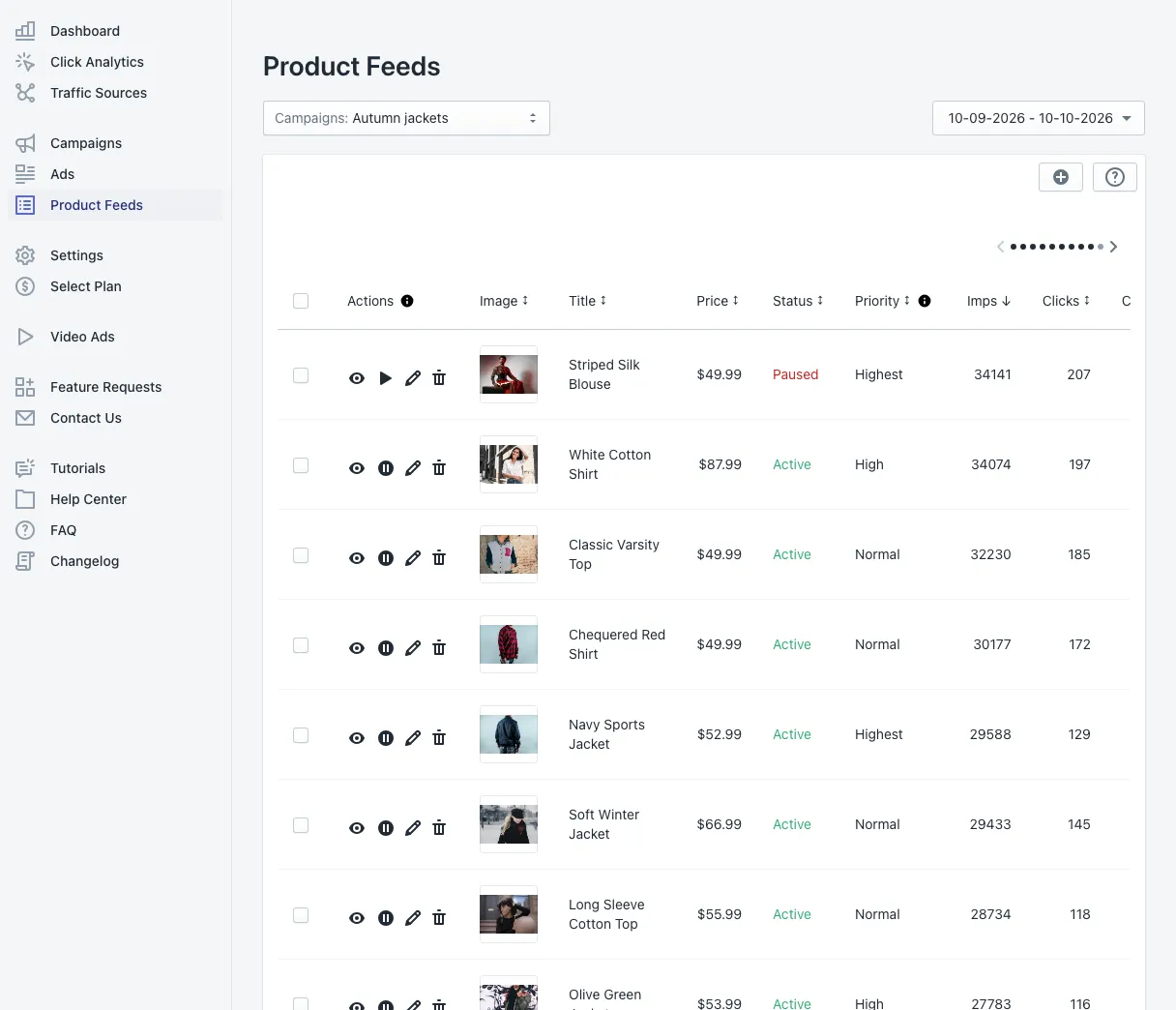View Striped Silk Blouse with eye icon
The image size is (1176, 1010).
coord(357,378)
